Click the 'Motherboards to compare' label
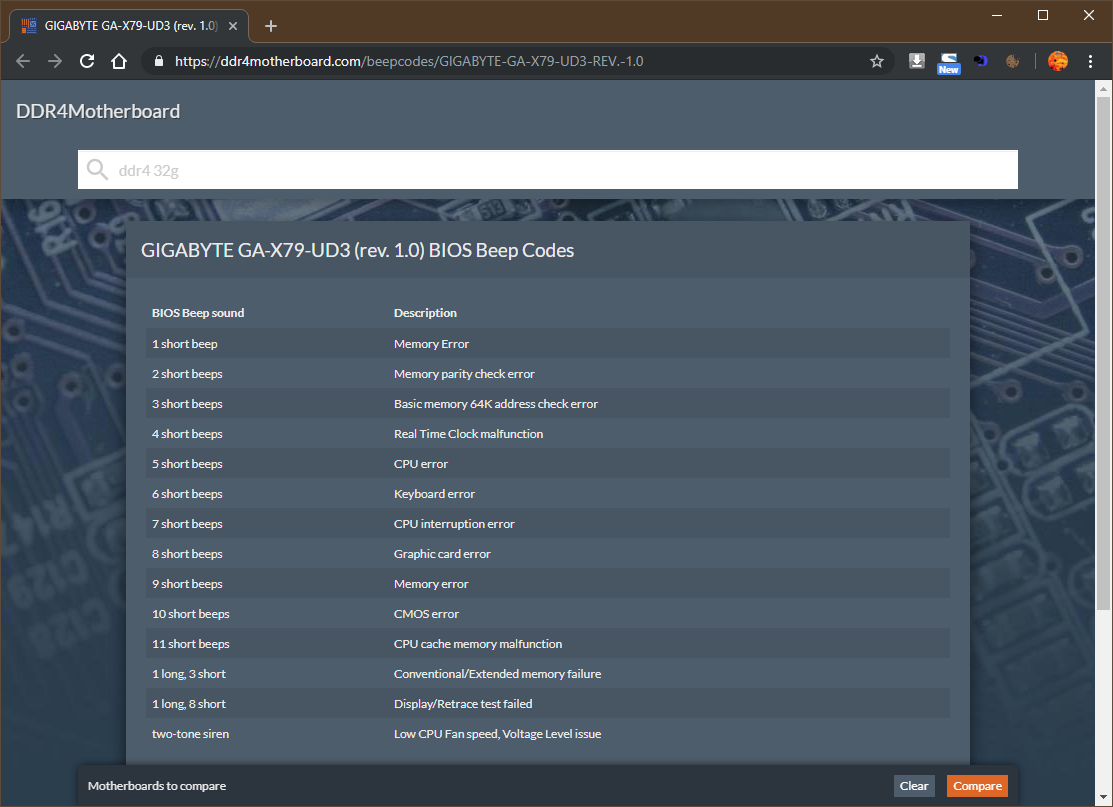The width and height of the screenshot is (1113, 807). pyautogui.click(x=157, y=786)
